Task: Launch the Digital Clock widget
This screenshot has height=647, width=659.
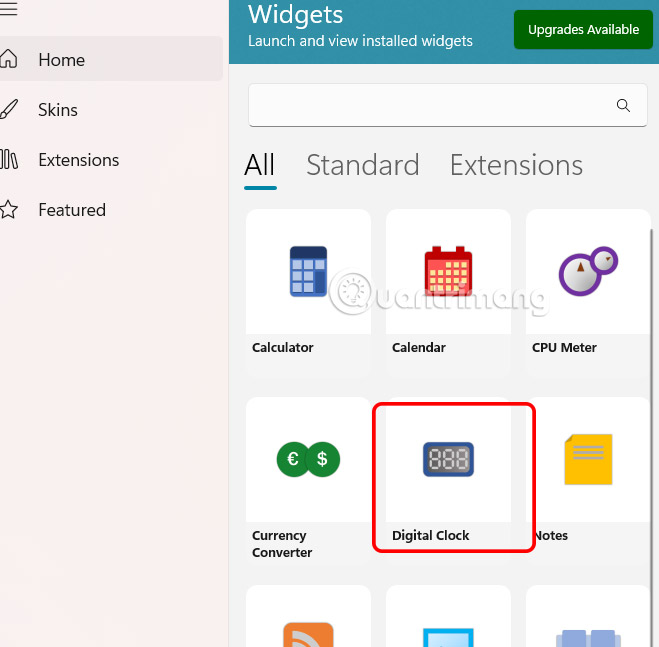Action: tap(448, 460)
